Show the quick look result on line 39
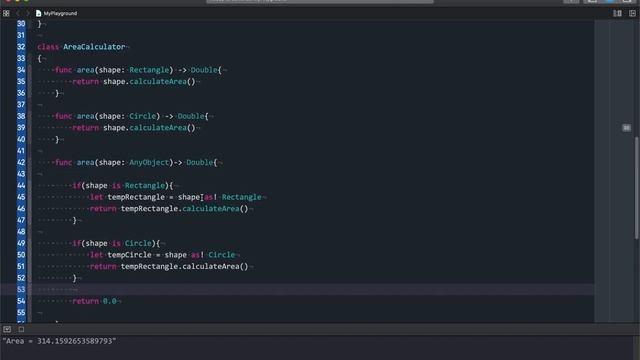 click(626, 128)
